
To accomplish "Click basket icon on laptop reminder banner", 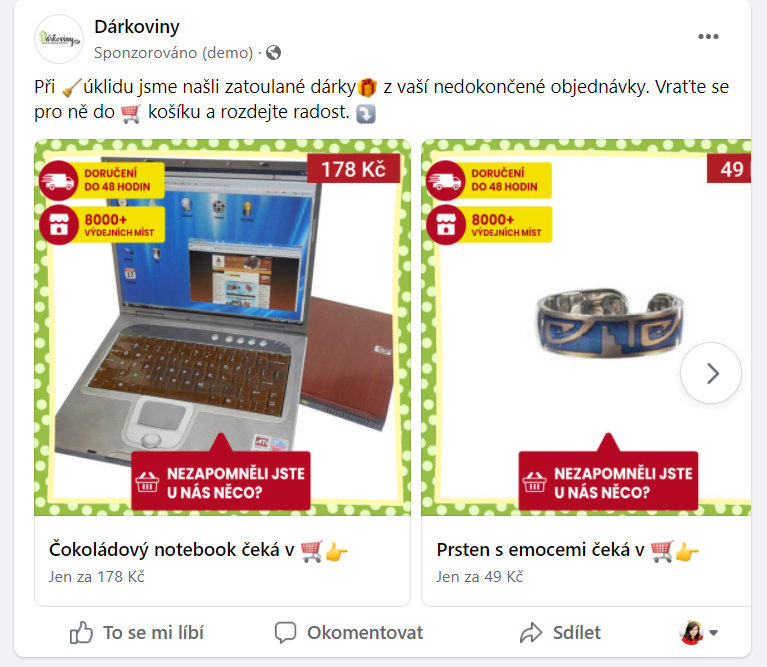I will click(x=147, y=482).
